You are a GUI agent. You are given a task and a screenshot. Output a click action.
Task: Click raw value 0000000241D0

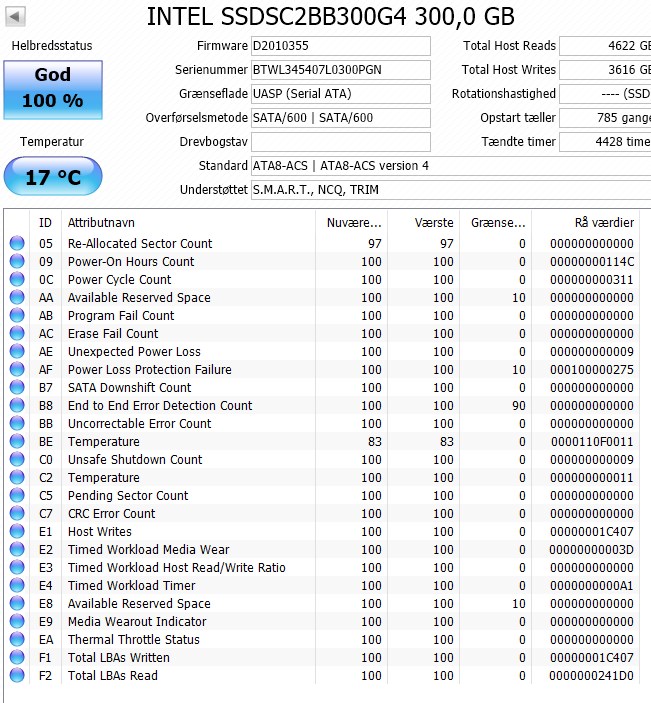point(591,676)
